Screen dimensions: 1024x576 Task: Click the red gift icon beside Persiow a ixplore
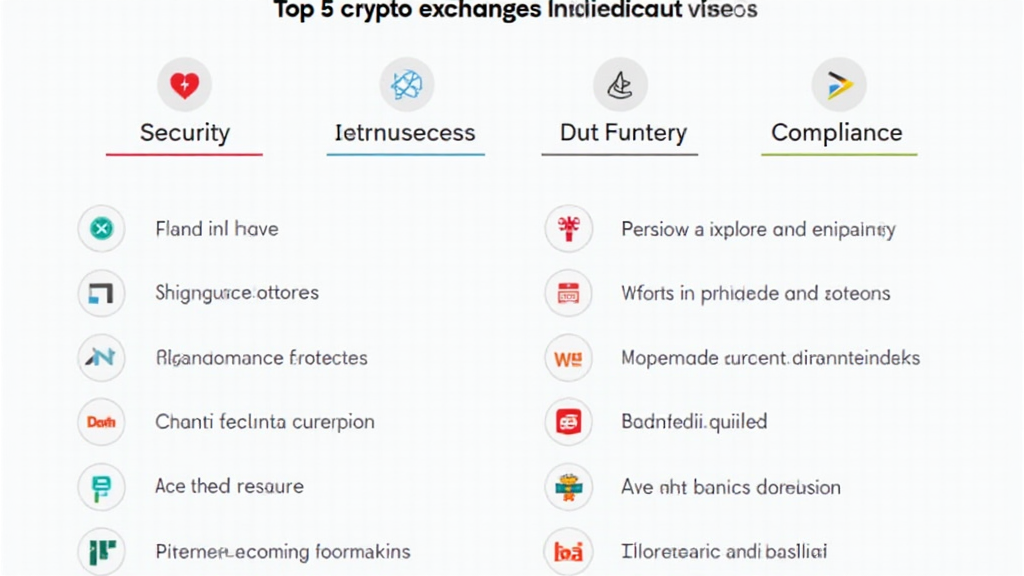568,229
